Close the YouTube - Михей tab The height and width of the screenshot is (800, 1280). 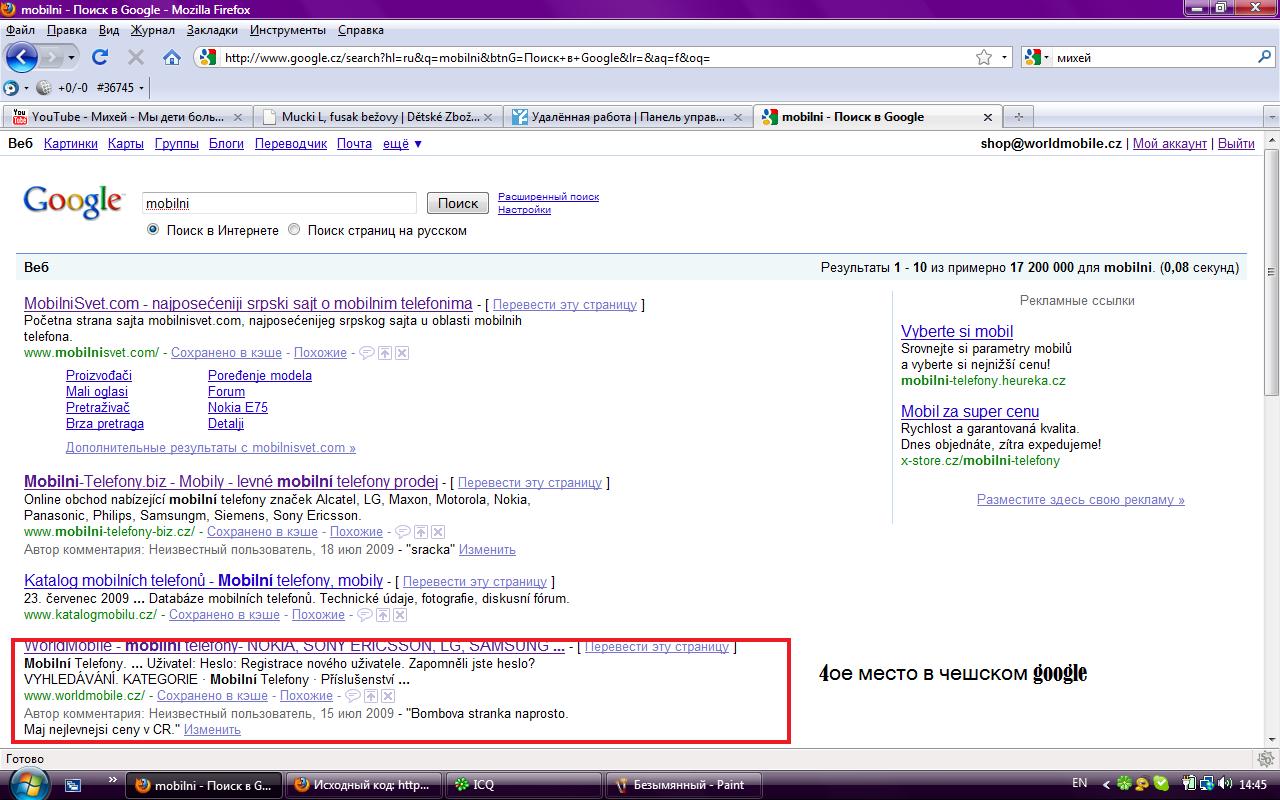click(x=238, y=117)
